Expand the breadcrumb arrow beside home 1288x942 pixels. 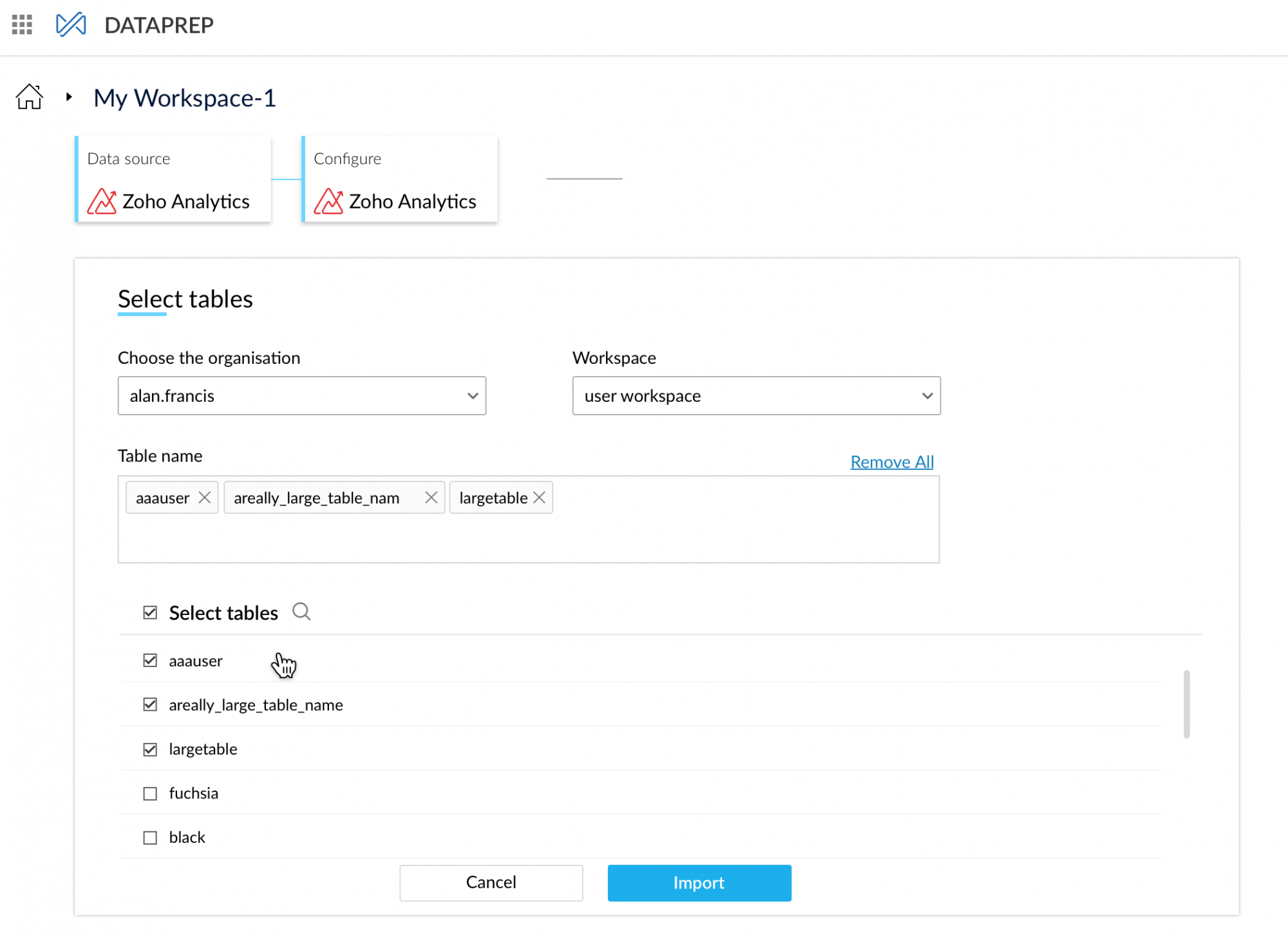point(69,97)
